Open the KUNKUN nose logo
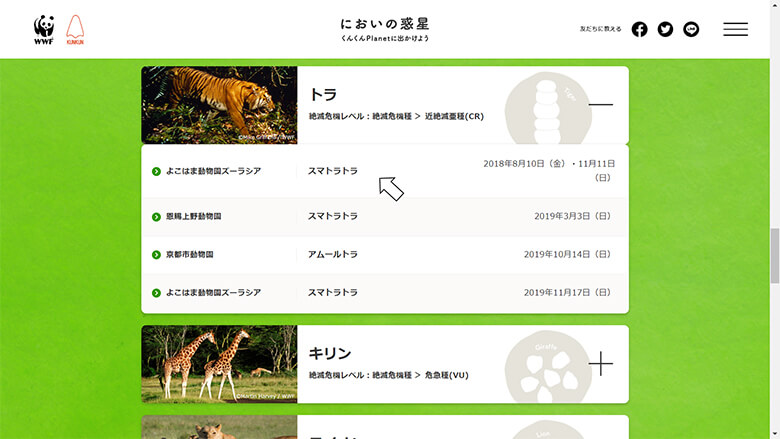 (75, 29)
